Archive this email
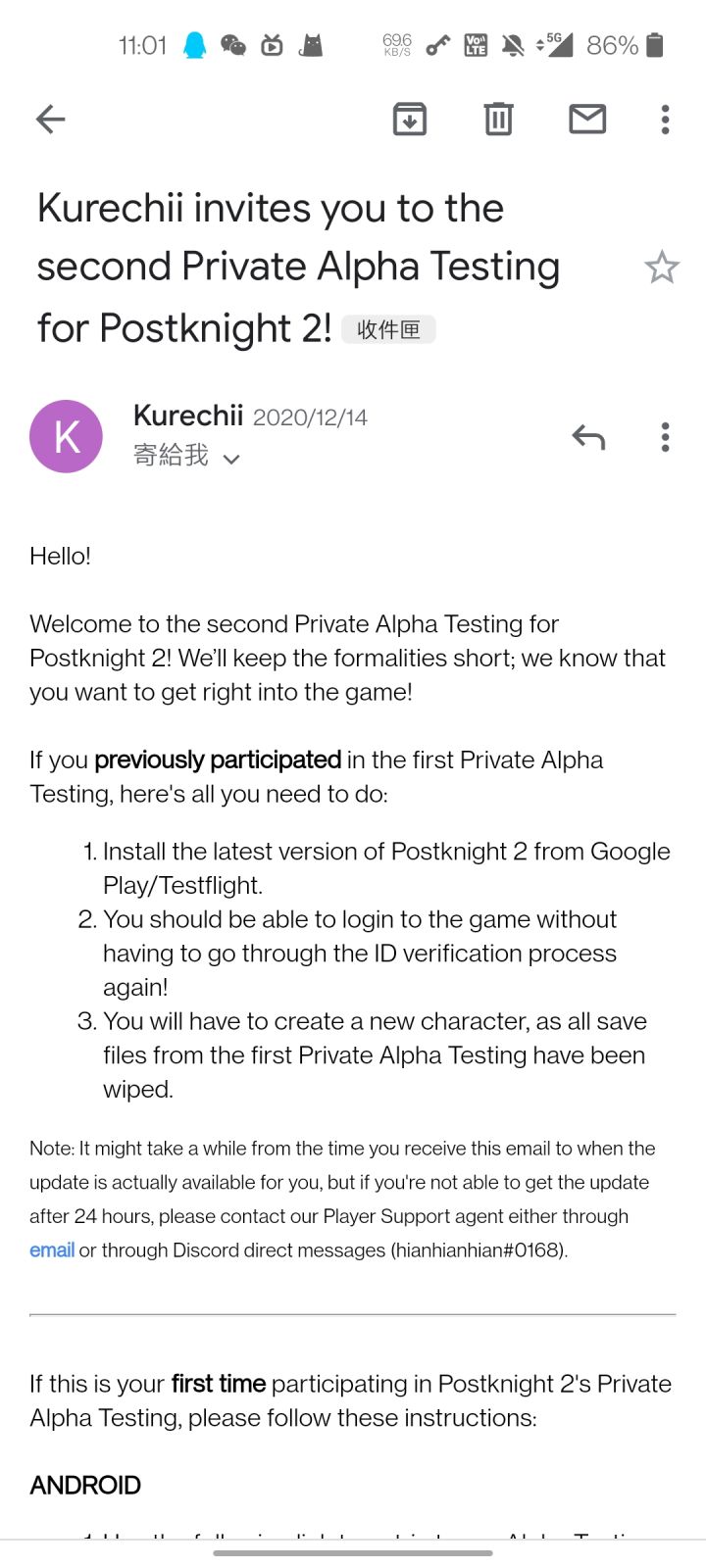The image size is (706, 1568). tap(409, 120)
